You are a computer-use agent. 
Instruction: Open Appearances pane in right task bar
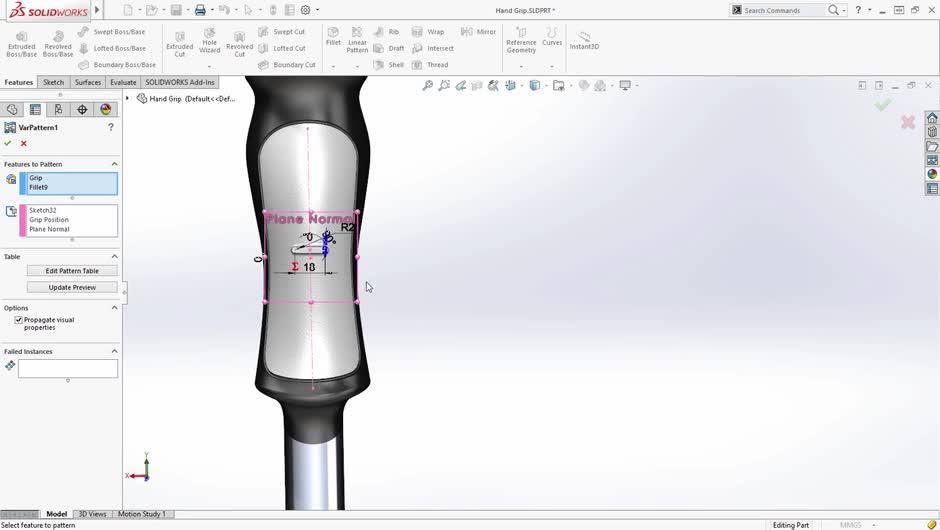tap(932, 174)
